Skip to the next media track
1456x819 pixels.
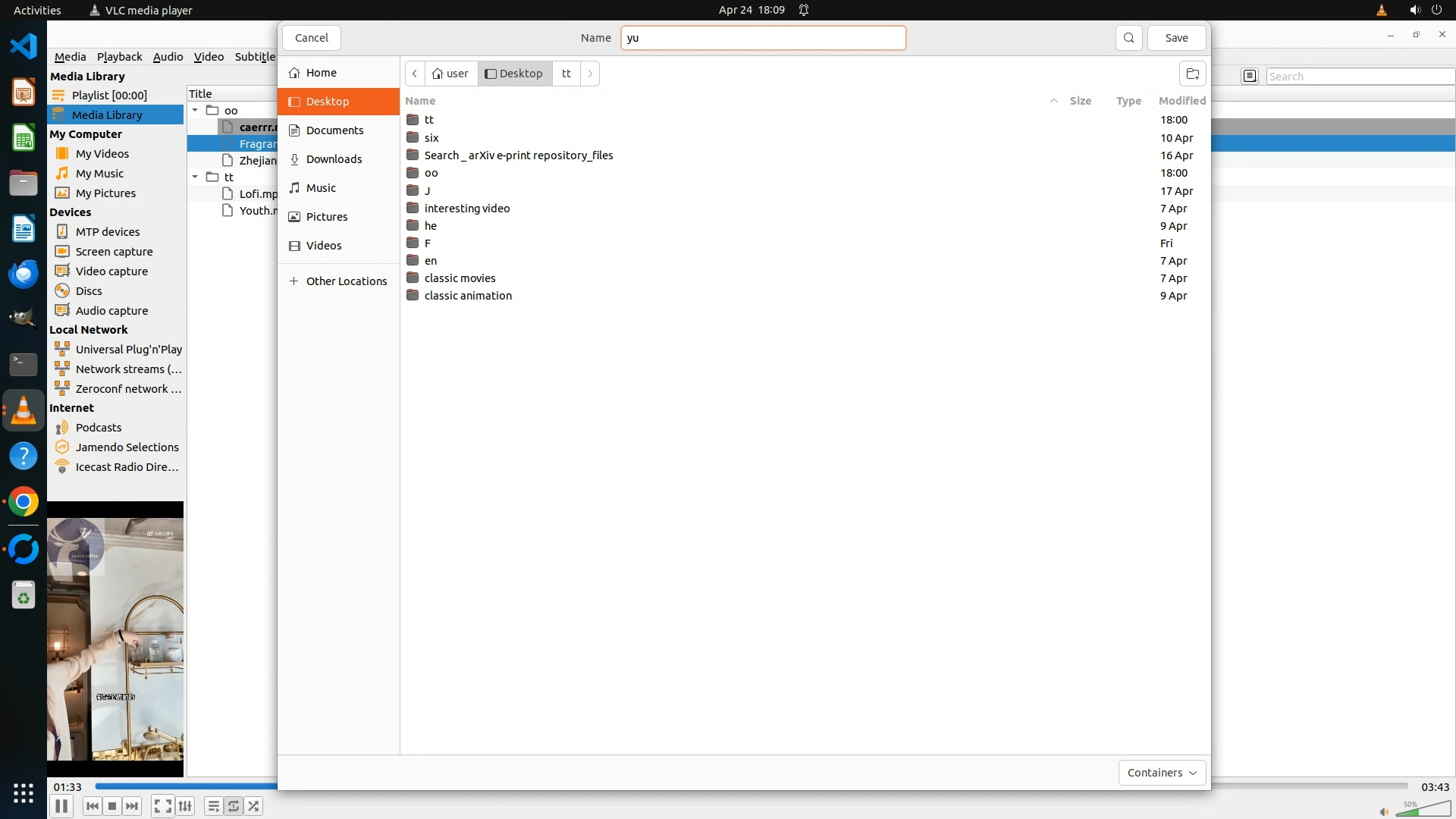click(x=132, y=806)
